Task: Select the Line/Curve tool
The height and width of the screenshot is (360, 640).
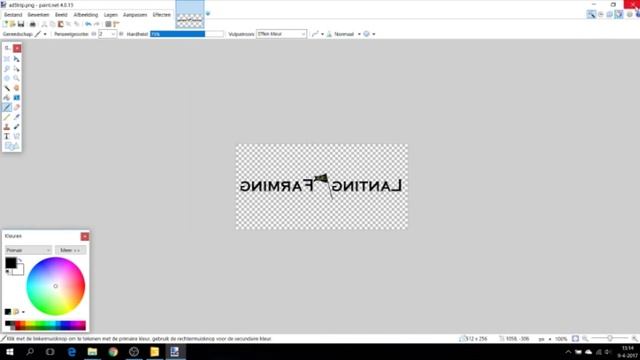Action: tap(17, 137)
